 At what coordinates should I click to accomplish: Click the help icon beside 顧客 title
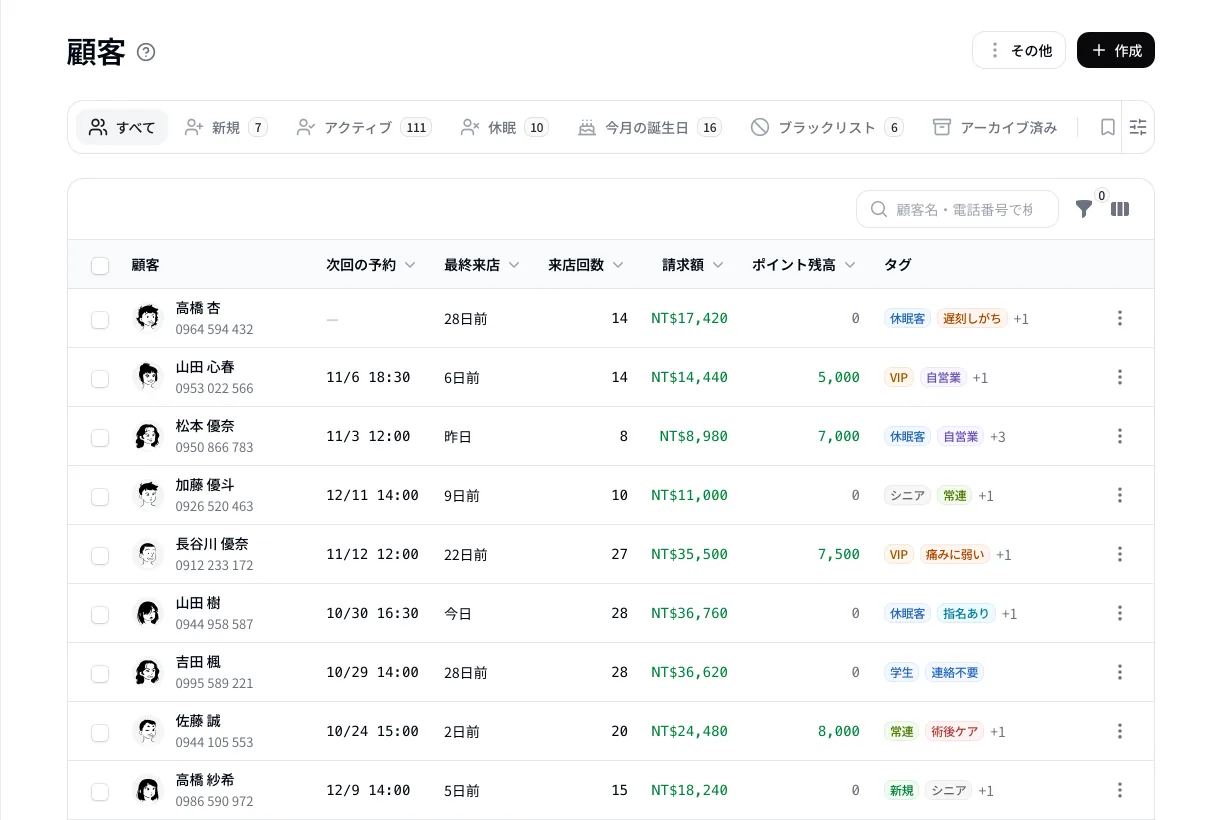coord(146,52)
